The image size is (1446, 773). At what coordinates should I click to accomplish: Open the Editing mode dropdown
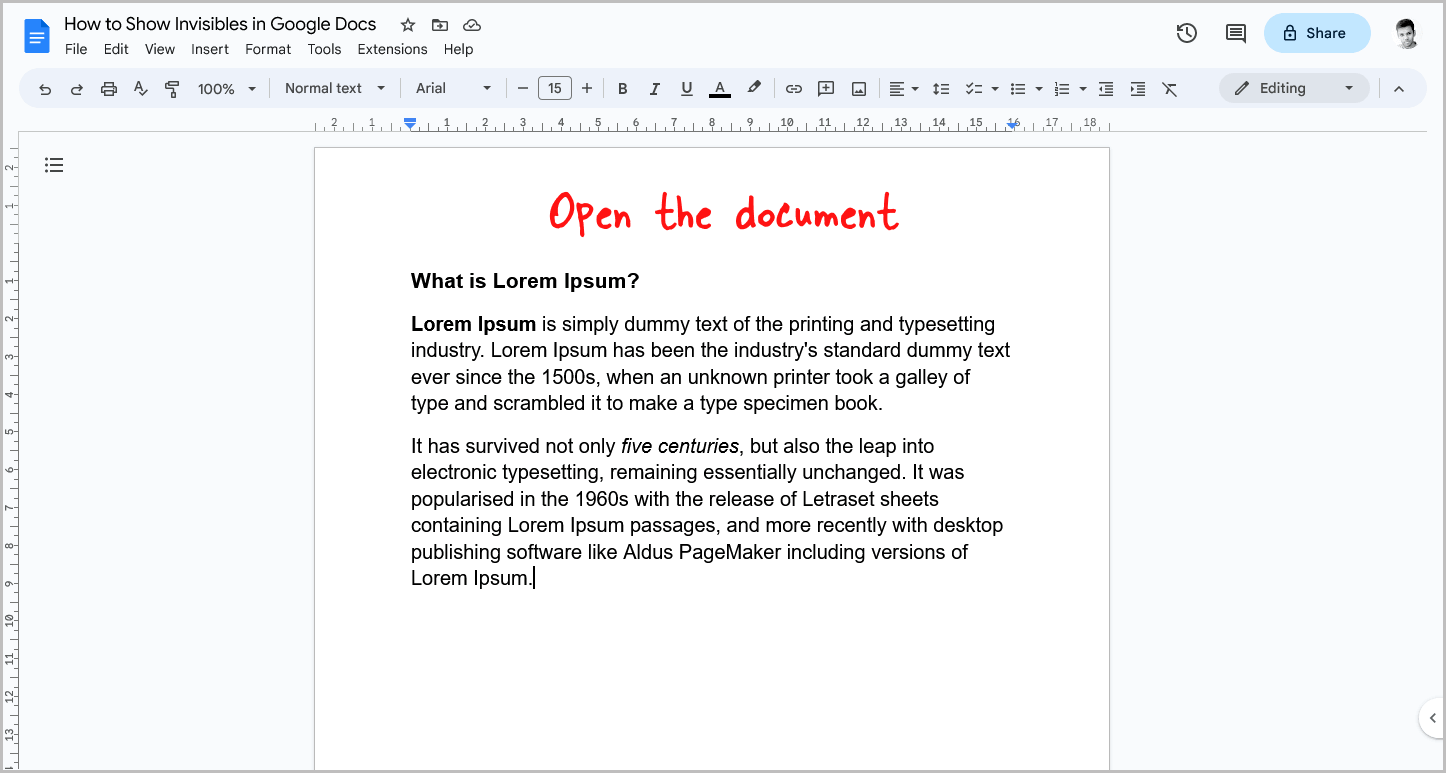(x=1294, y=88)
